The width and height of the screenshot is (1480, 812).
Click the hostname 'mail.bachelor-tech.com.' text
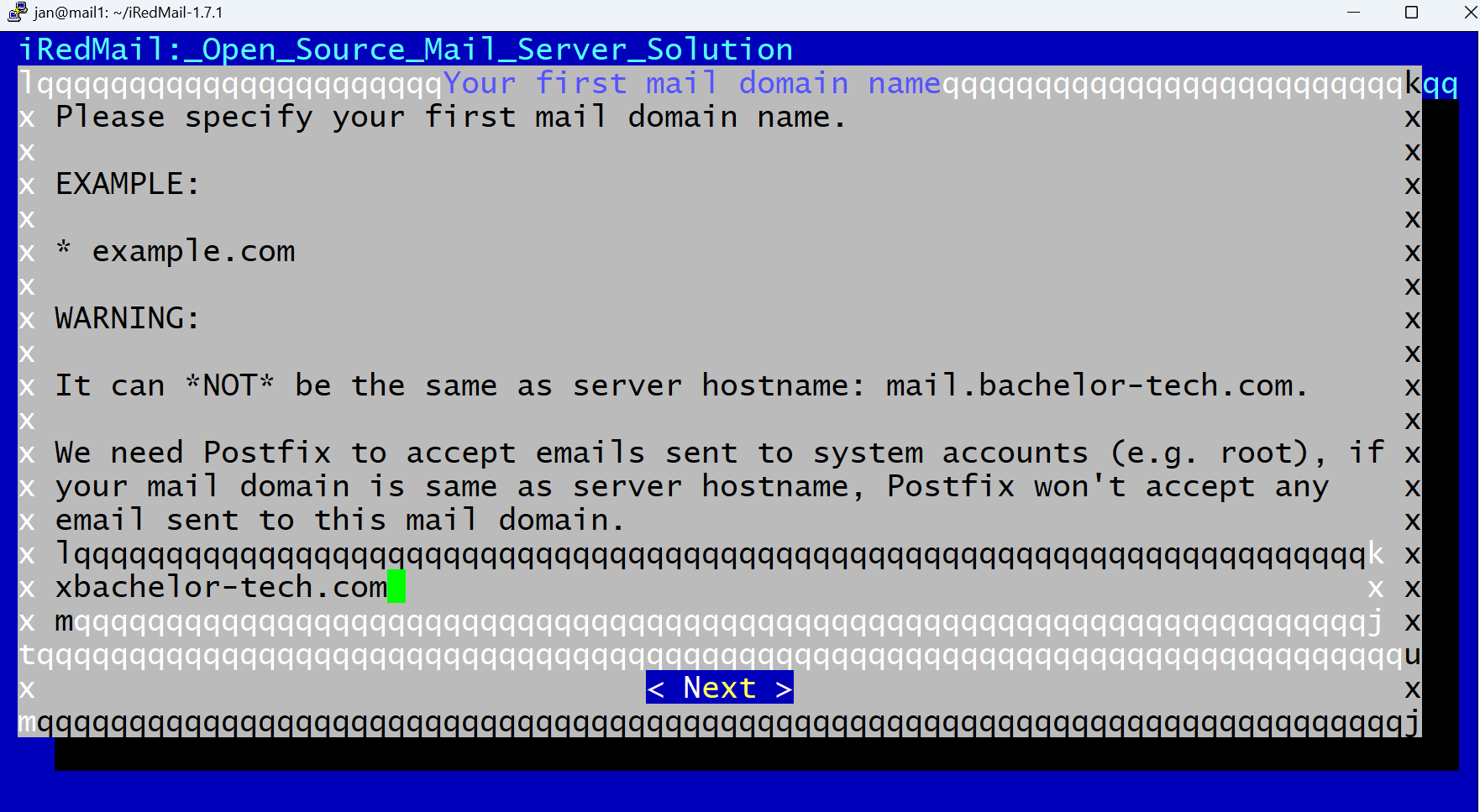(1097, 385)
